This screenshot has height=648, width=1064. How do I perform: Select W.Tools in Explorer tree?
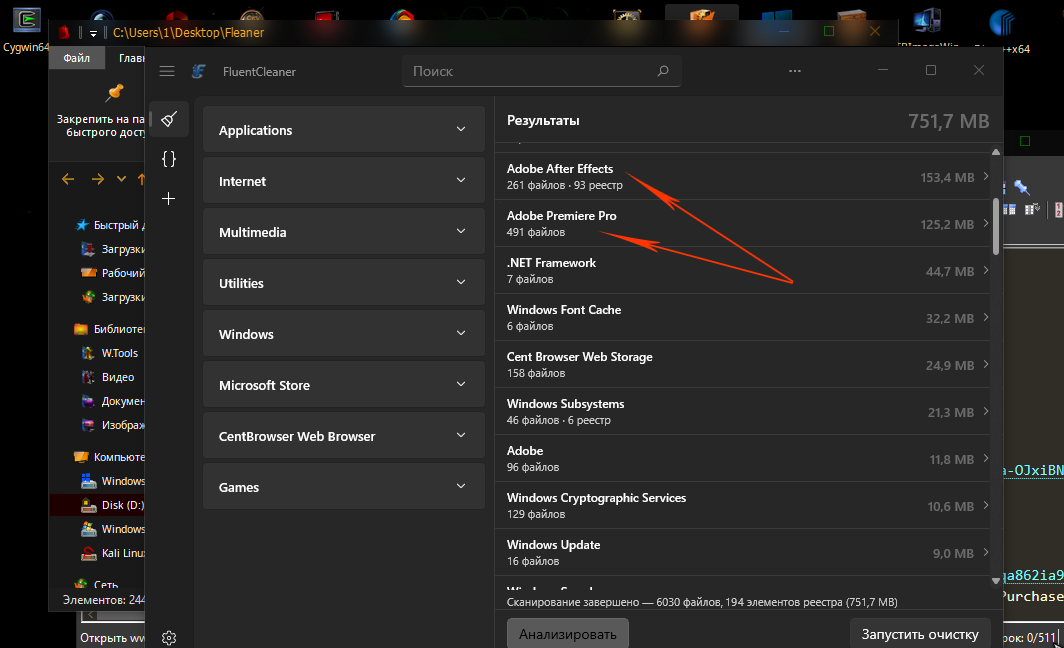[x=110, y=353]
